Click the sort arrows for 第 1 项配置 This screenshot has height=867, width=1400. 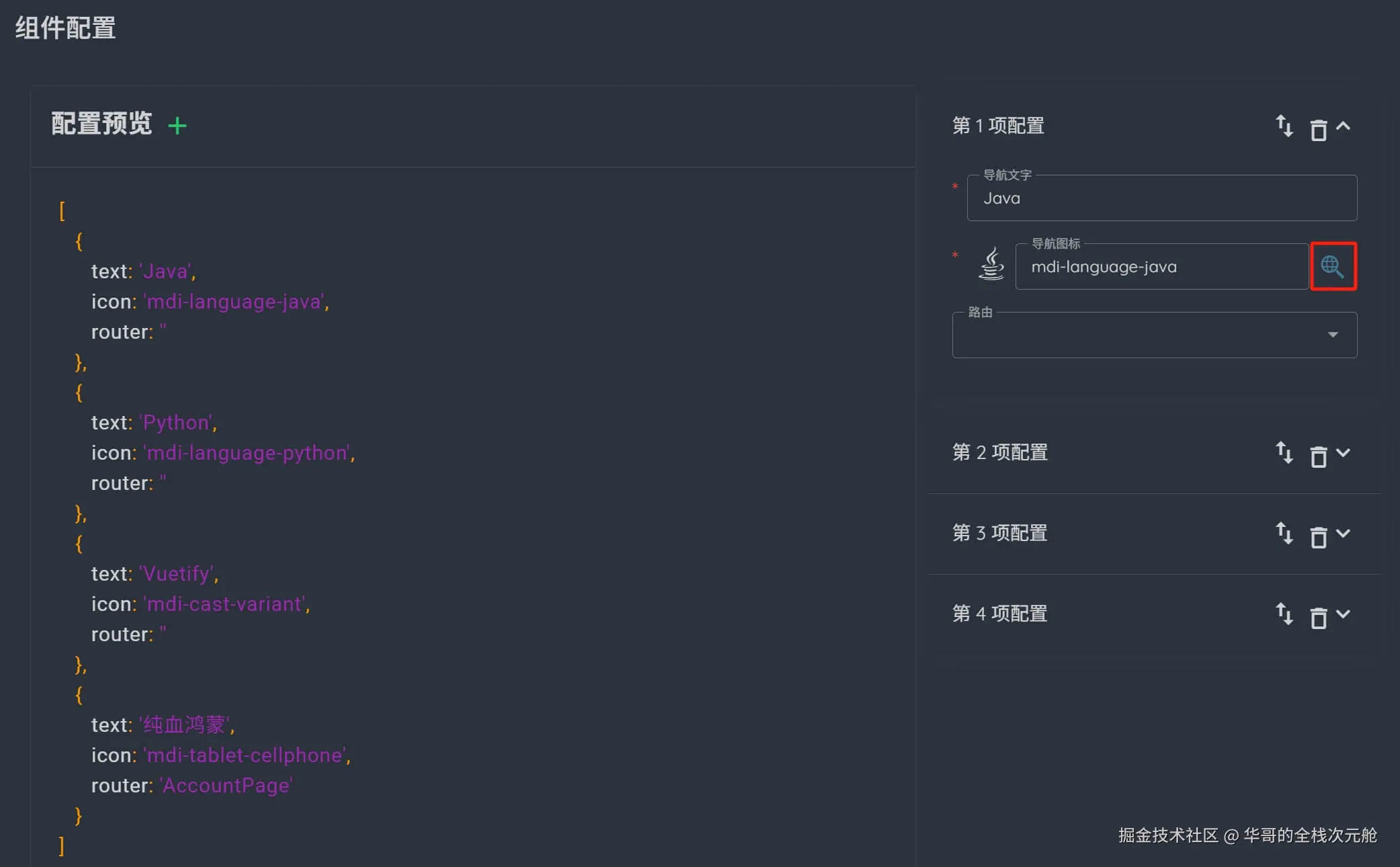[1284, 126]
